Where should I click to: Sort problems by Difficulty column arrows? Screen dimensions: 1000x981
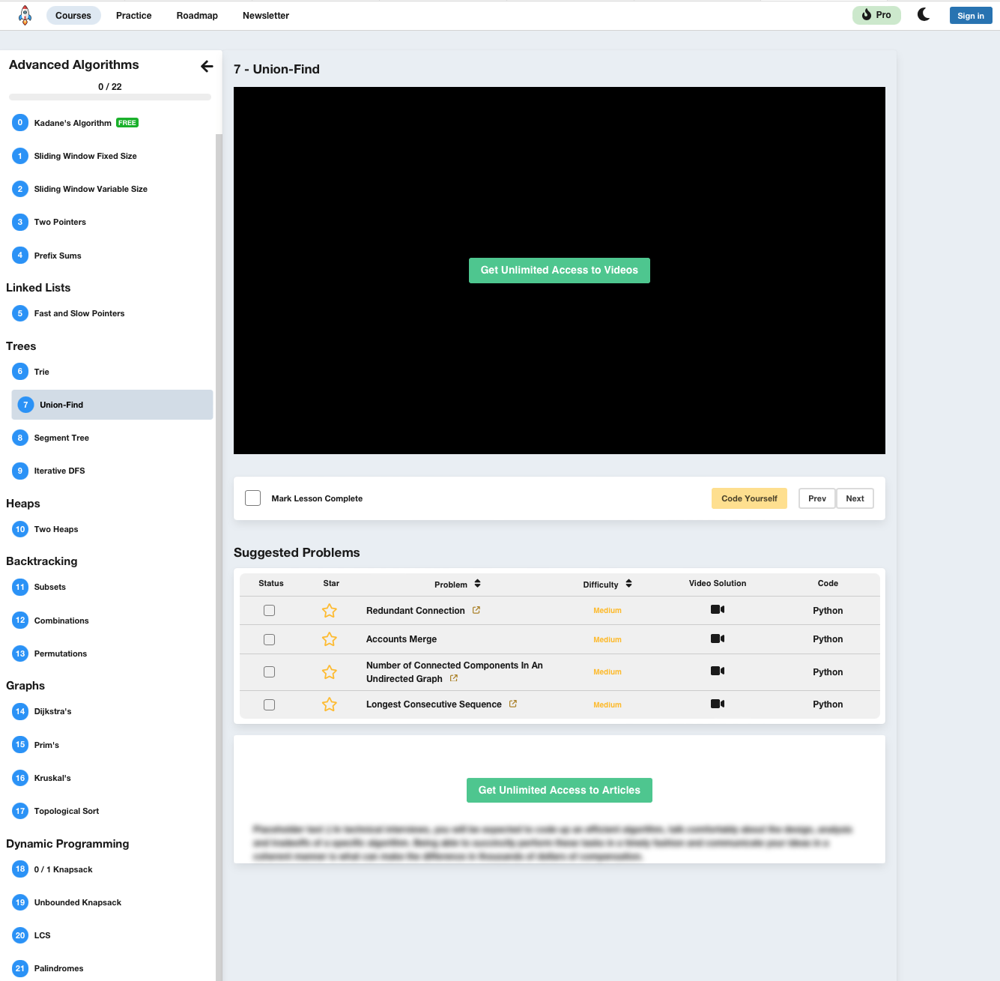[628, 584]
